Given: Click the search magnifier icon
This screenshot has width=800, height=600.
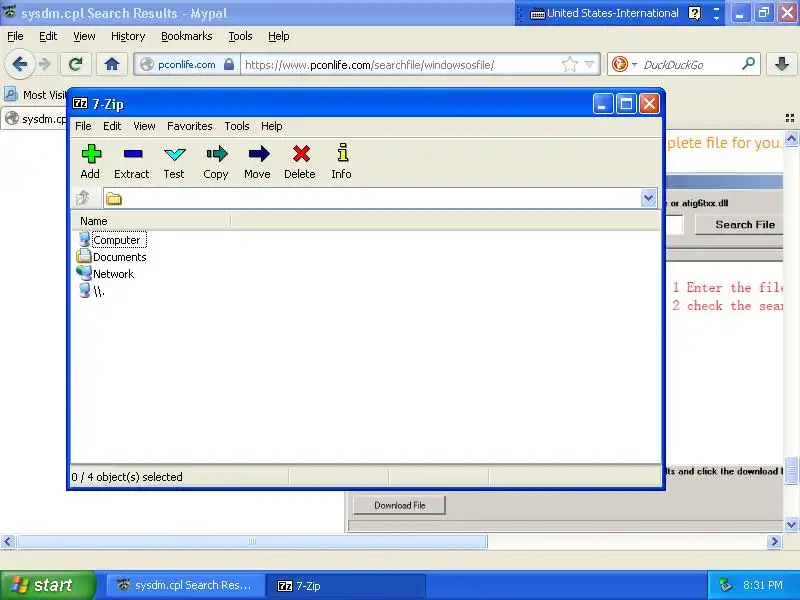Looking at the screenshot, I should click(748, 64).
